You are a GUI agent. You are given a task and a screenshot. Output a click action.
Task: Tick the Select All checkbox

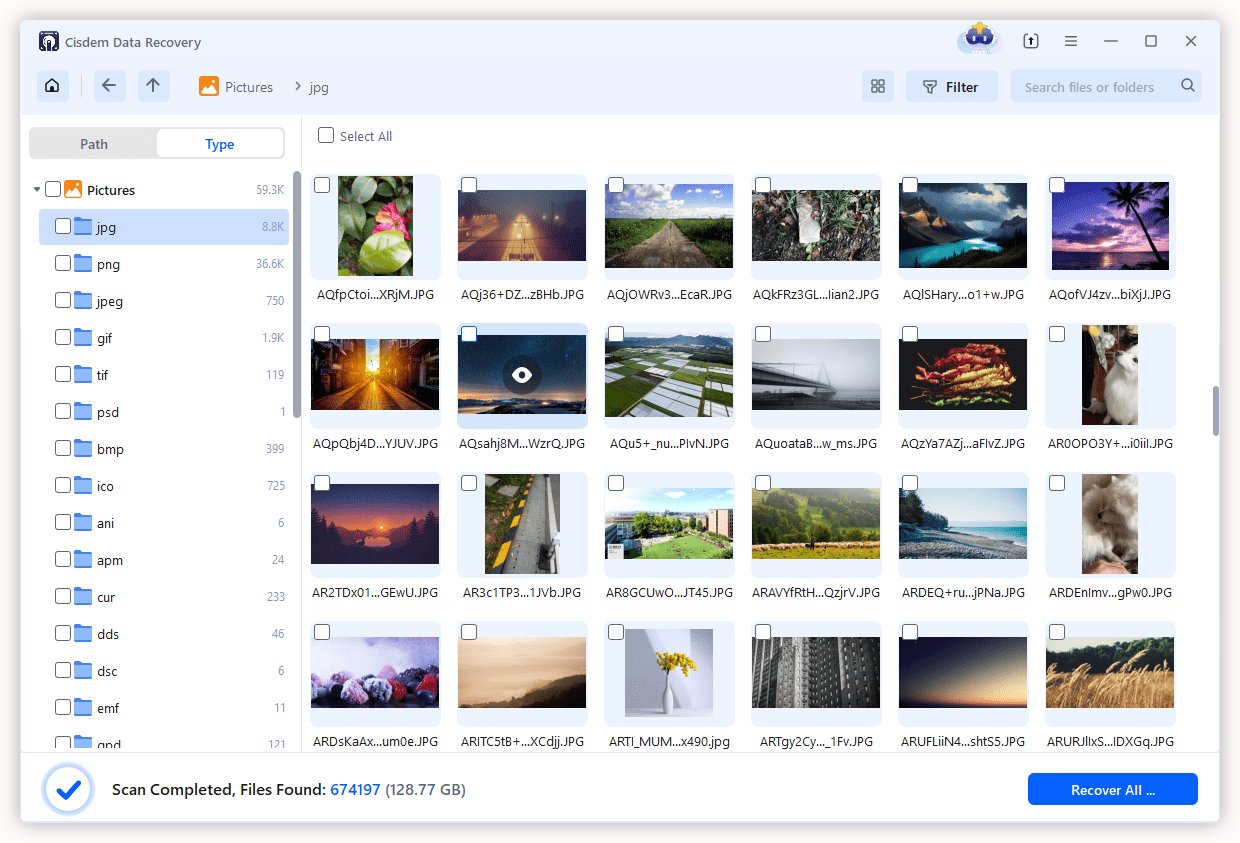[x=325, y=135]
